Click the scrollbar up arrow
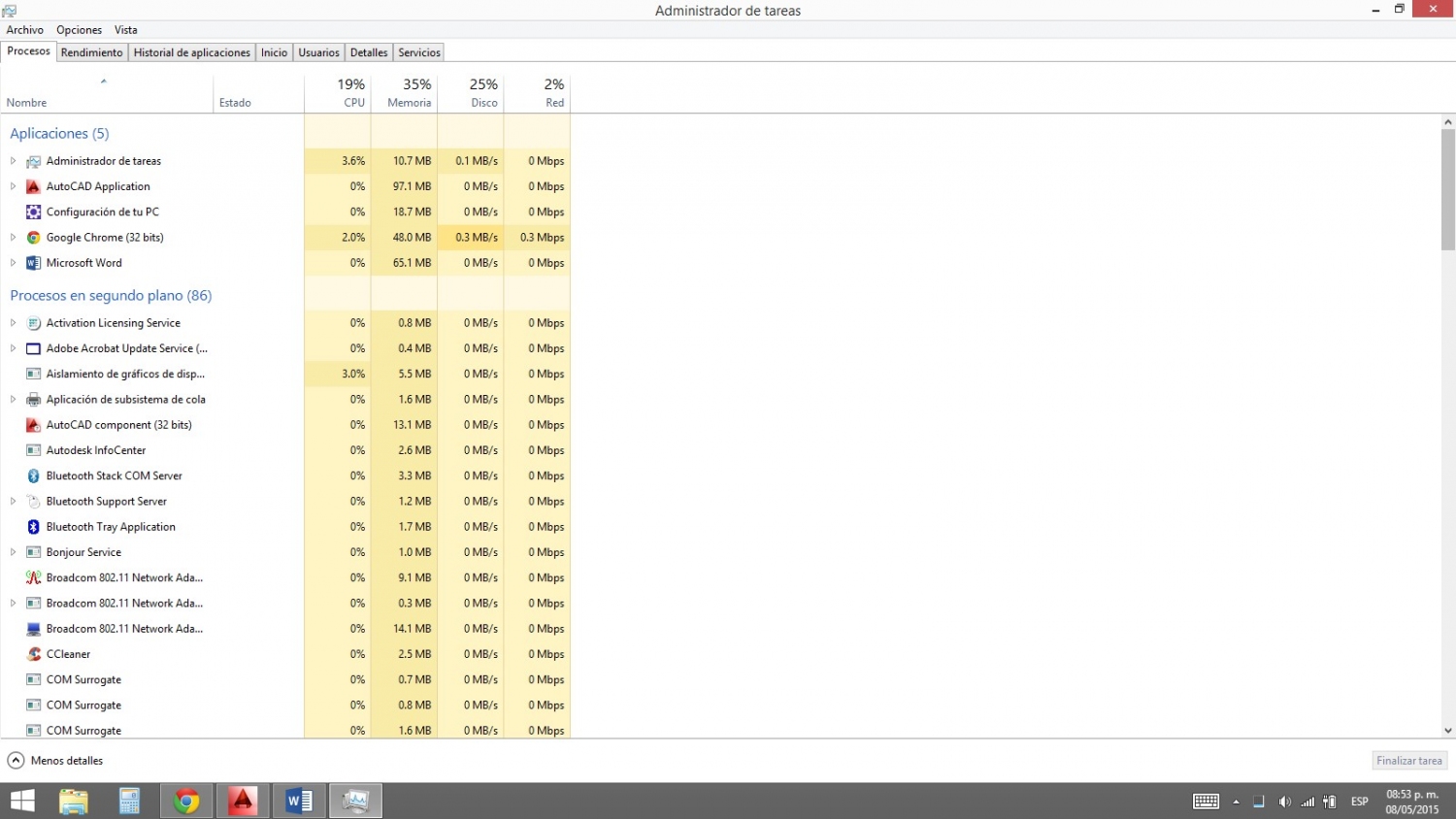The image size is (1456, 819). pos(1448,122)
